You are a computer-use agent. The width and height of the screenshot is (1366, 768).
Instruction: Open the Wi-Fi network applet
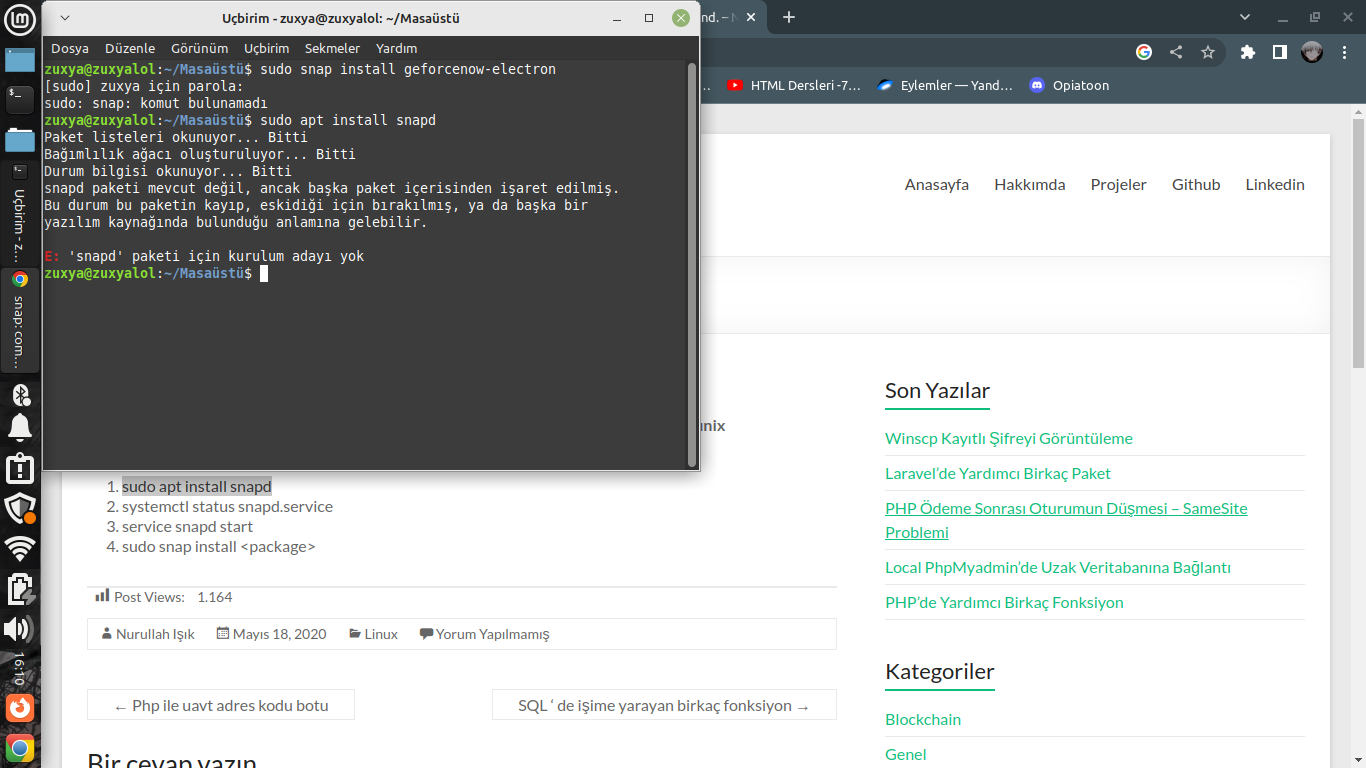click(20, 547)
